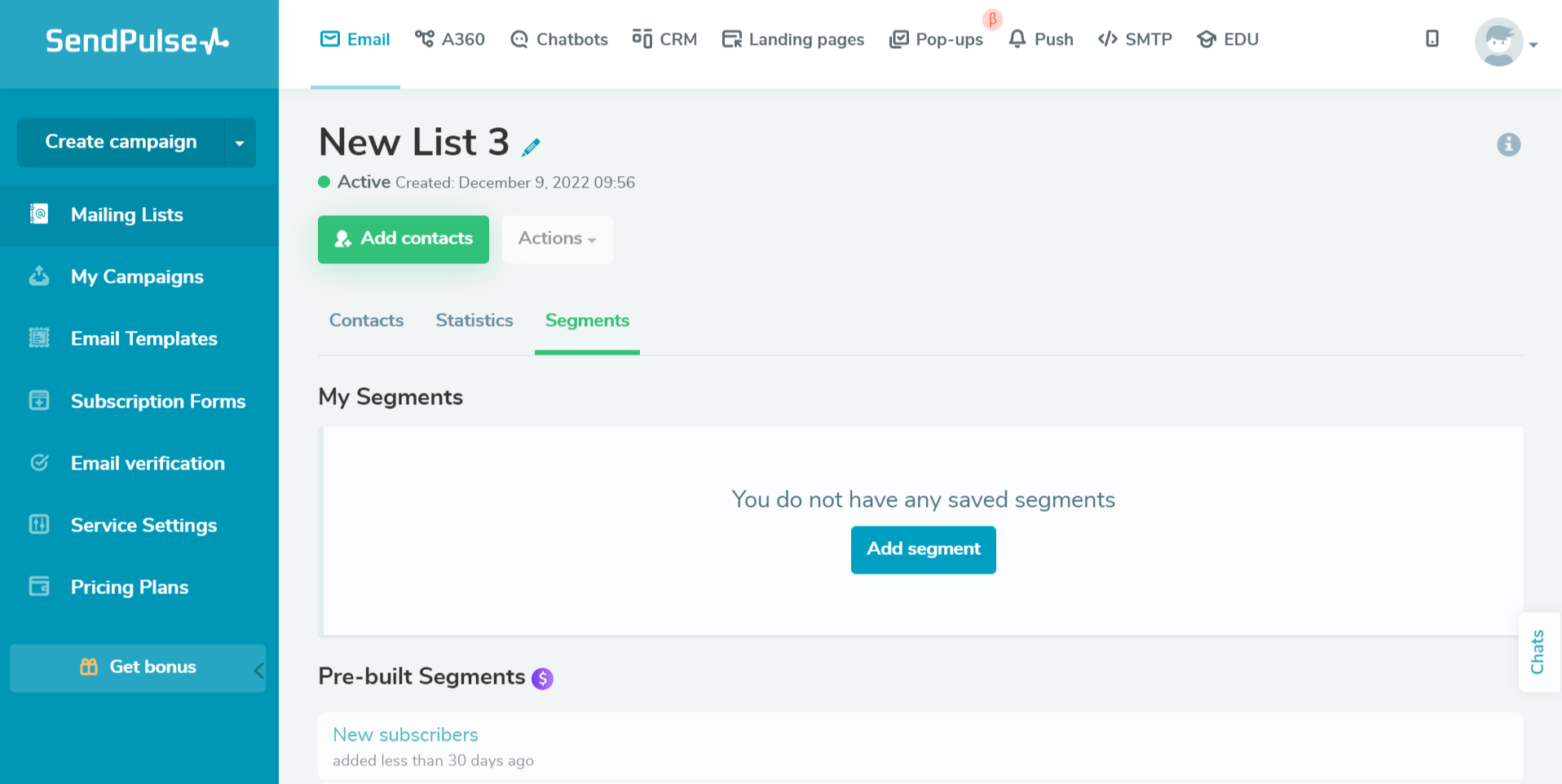The height and width of the screenshot is (784, 1562).
Task: Go to the SMTP service
Action: tap(1135, 38)
